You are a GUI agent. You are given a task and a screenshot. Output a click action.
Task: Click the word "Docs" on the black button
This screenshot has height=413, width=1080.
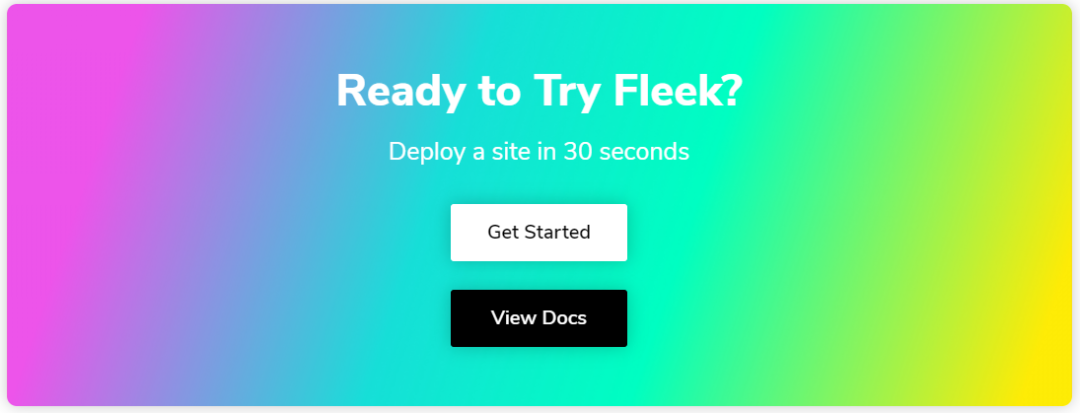coord(564,318)
